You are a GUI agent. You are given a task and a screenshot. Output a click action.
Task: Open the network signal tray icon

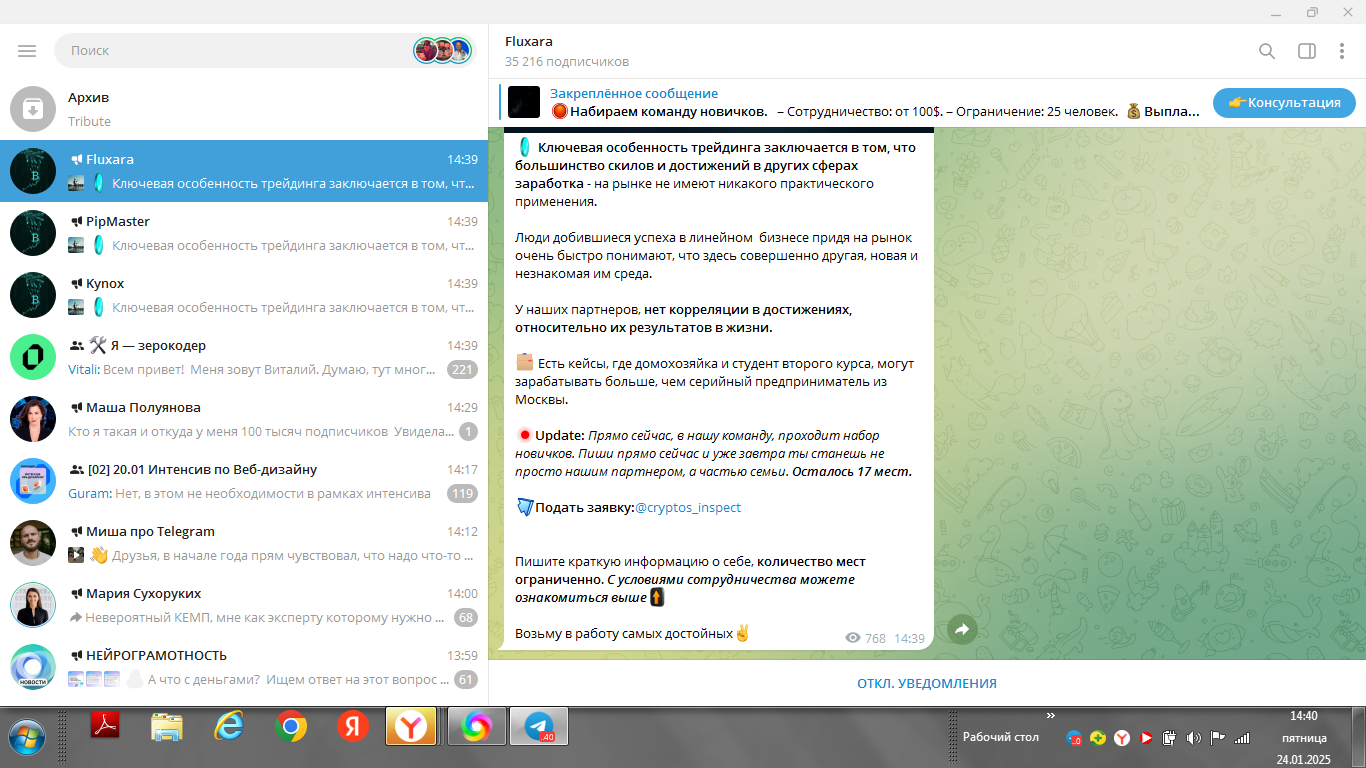tap(1242, 738)
